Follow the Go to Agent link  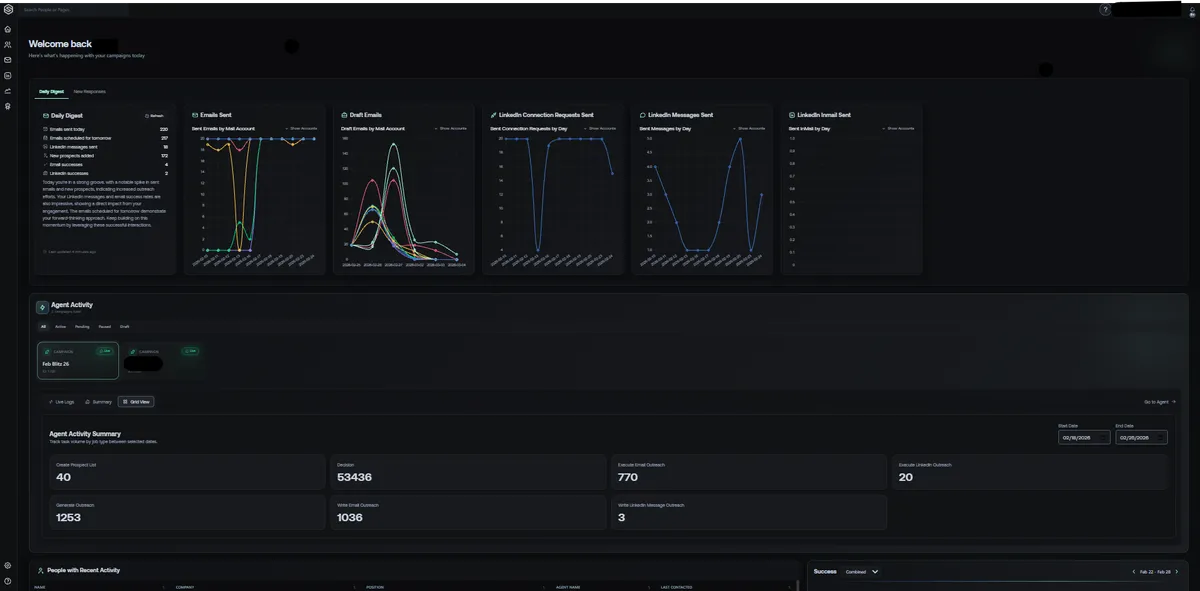pos(1160,401)
